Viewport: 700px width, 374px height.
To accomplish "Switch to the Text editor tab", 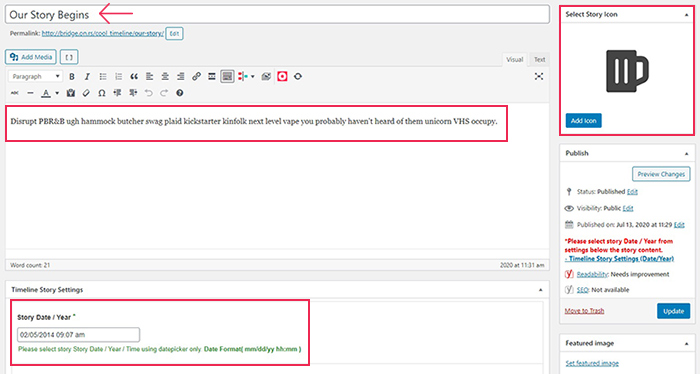I will click(539, 59).
